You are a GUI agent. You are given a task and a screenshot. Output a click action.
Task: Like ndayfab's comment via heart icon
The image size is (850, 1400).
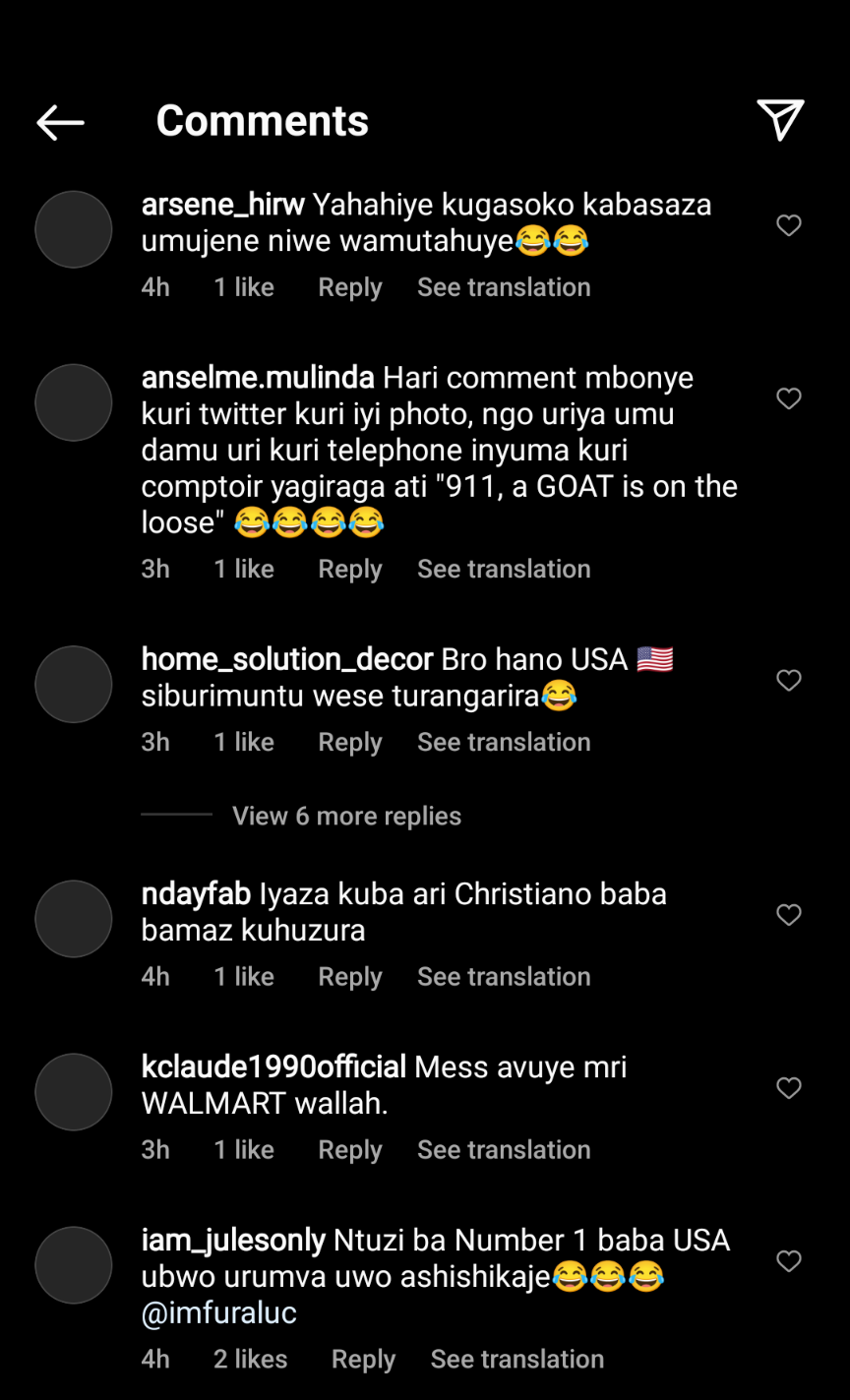click(x=789, y=915)
